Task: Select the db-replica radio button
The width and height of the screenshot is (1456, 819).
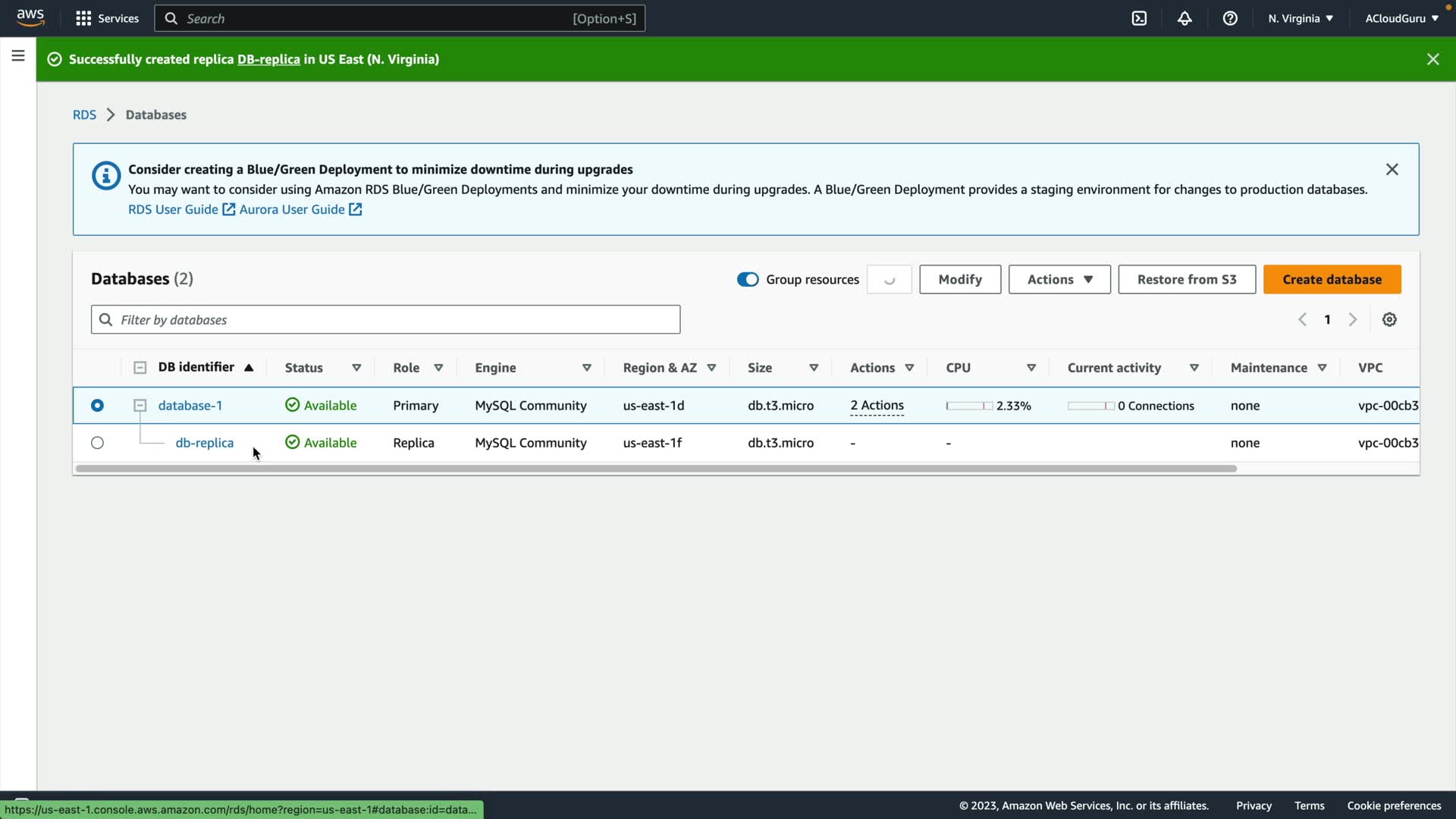Action: tap(97, 443)
